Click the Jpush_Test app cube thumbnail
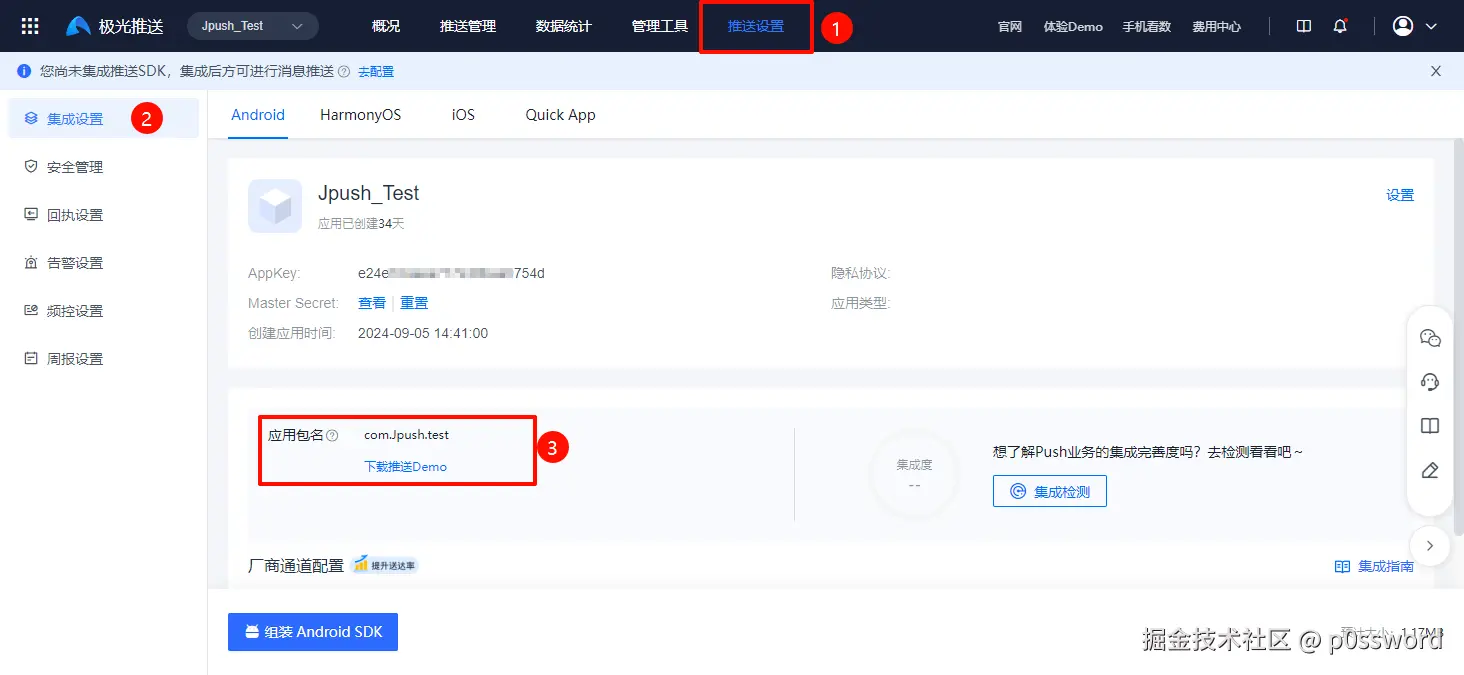1464x675 pixels. 275,206
